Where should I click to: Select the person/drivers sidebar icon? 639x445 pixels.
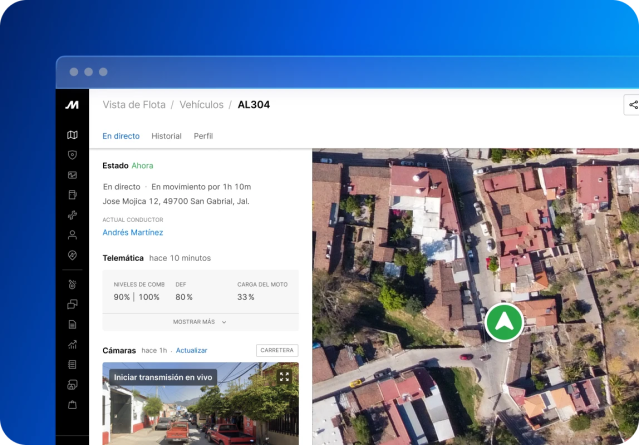pyautogui.click(x=72, y=235)
